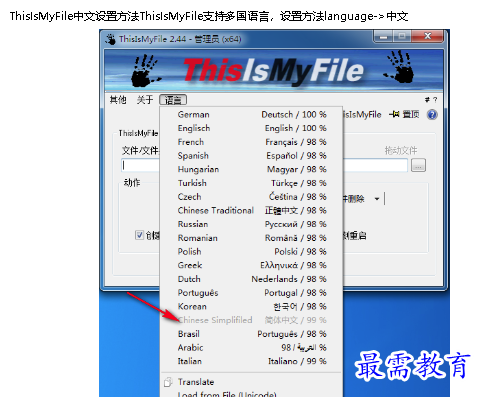Image resolution: width=479 pixels, height=397 pixels.
Task: Minimize the ThisIsMyFile window
Action: point(383,36)
